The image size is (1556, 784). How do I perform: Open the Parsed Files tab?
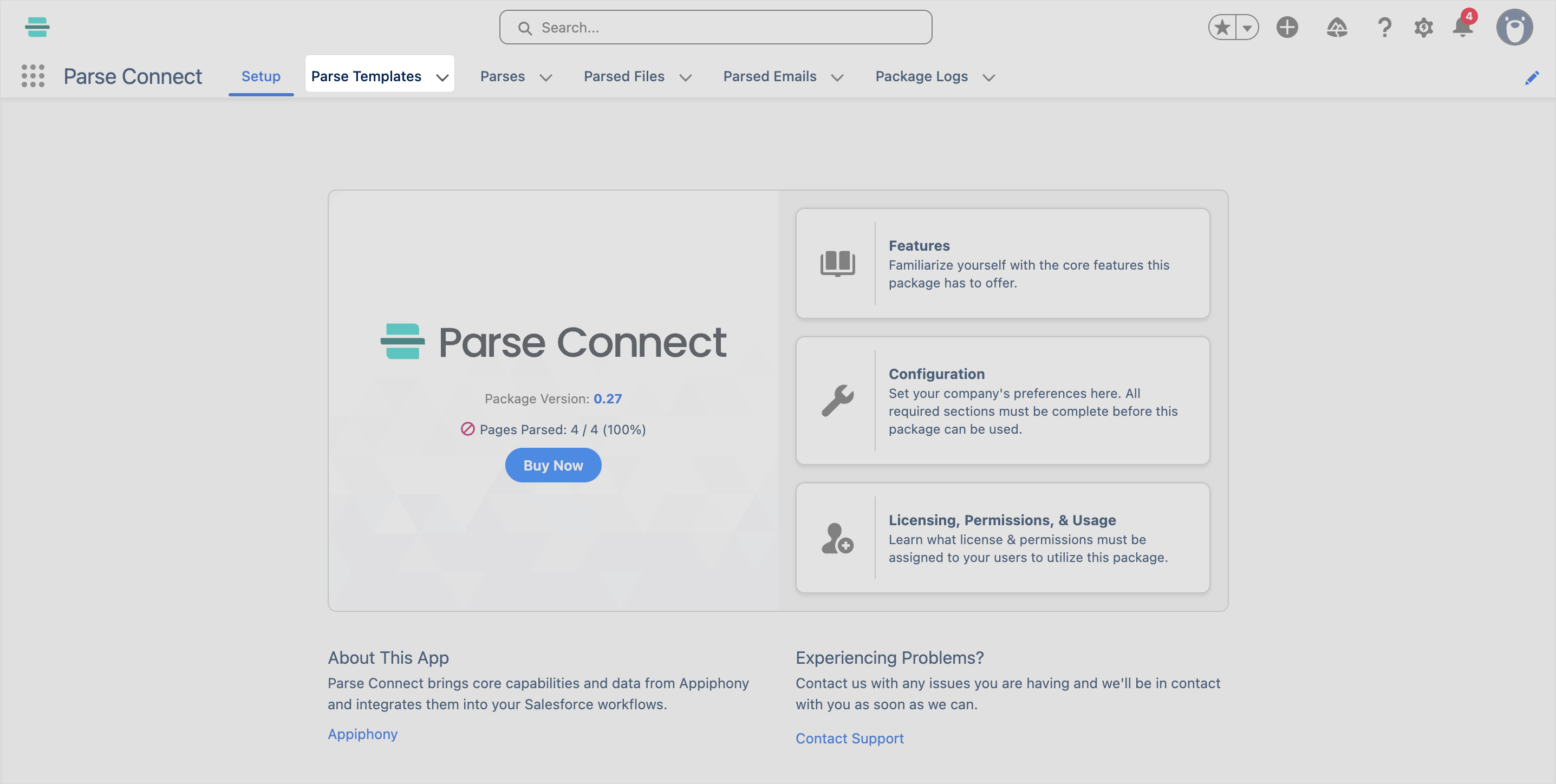tap(624, 76)
